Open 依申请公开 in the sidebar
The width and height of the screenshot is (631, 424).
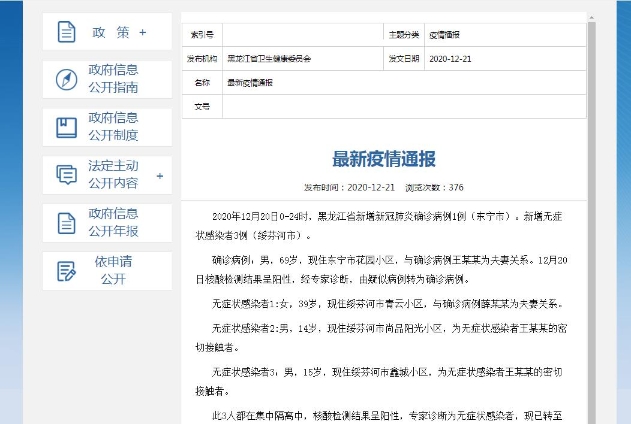coord(107,271)
